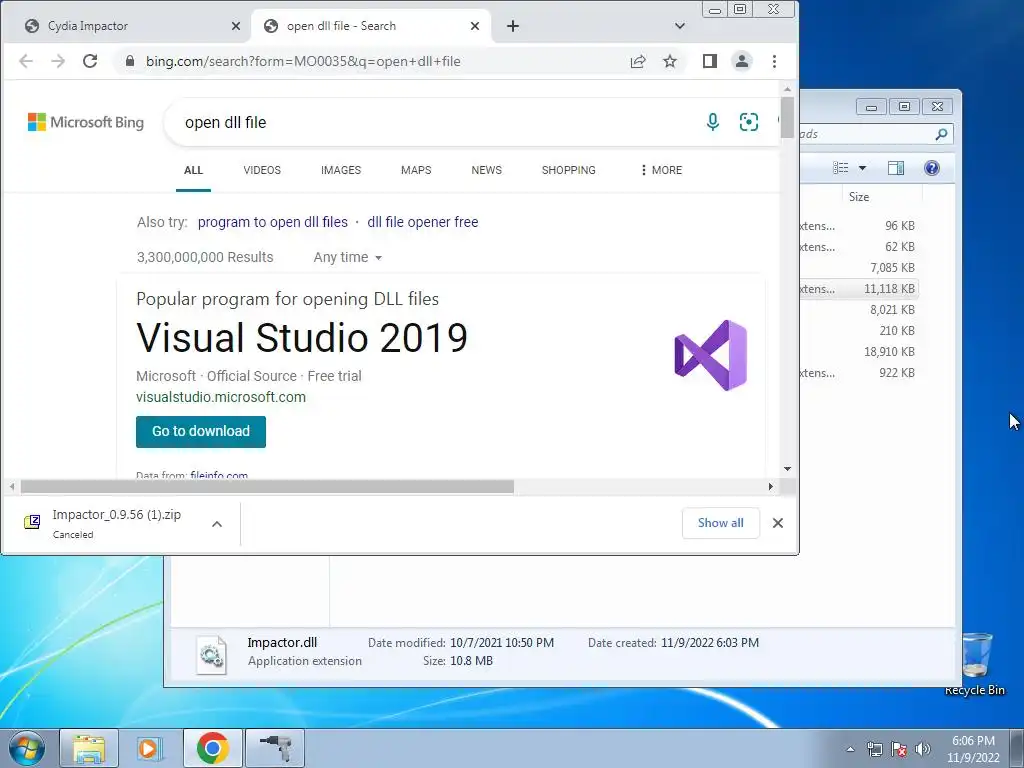Open the Recycle Bin on desktop
Screen dimensions: 1024x768
click(975, 664)
